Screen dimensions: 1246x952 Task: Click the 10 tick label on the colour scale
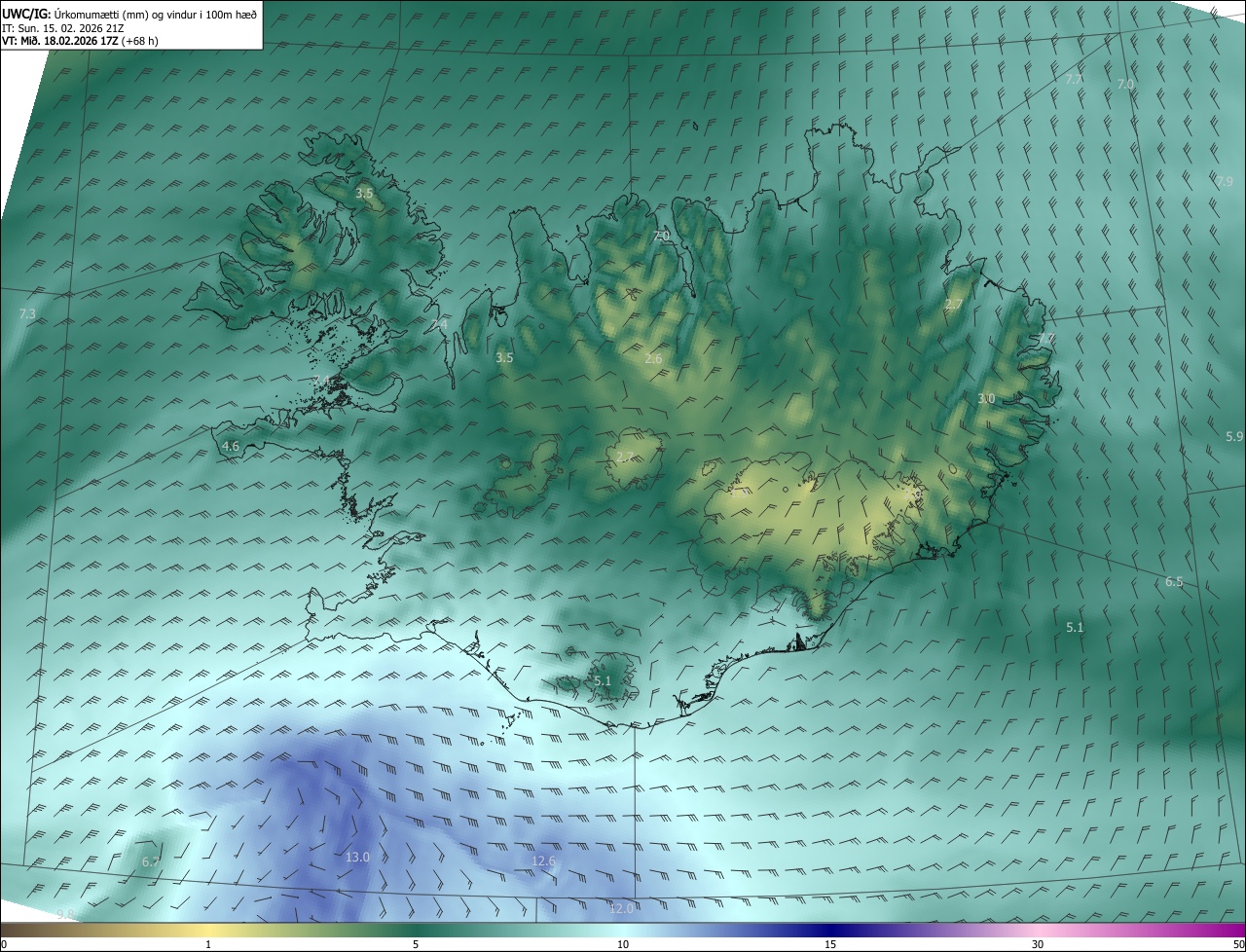(x=623, y=944)
